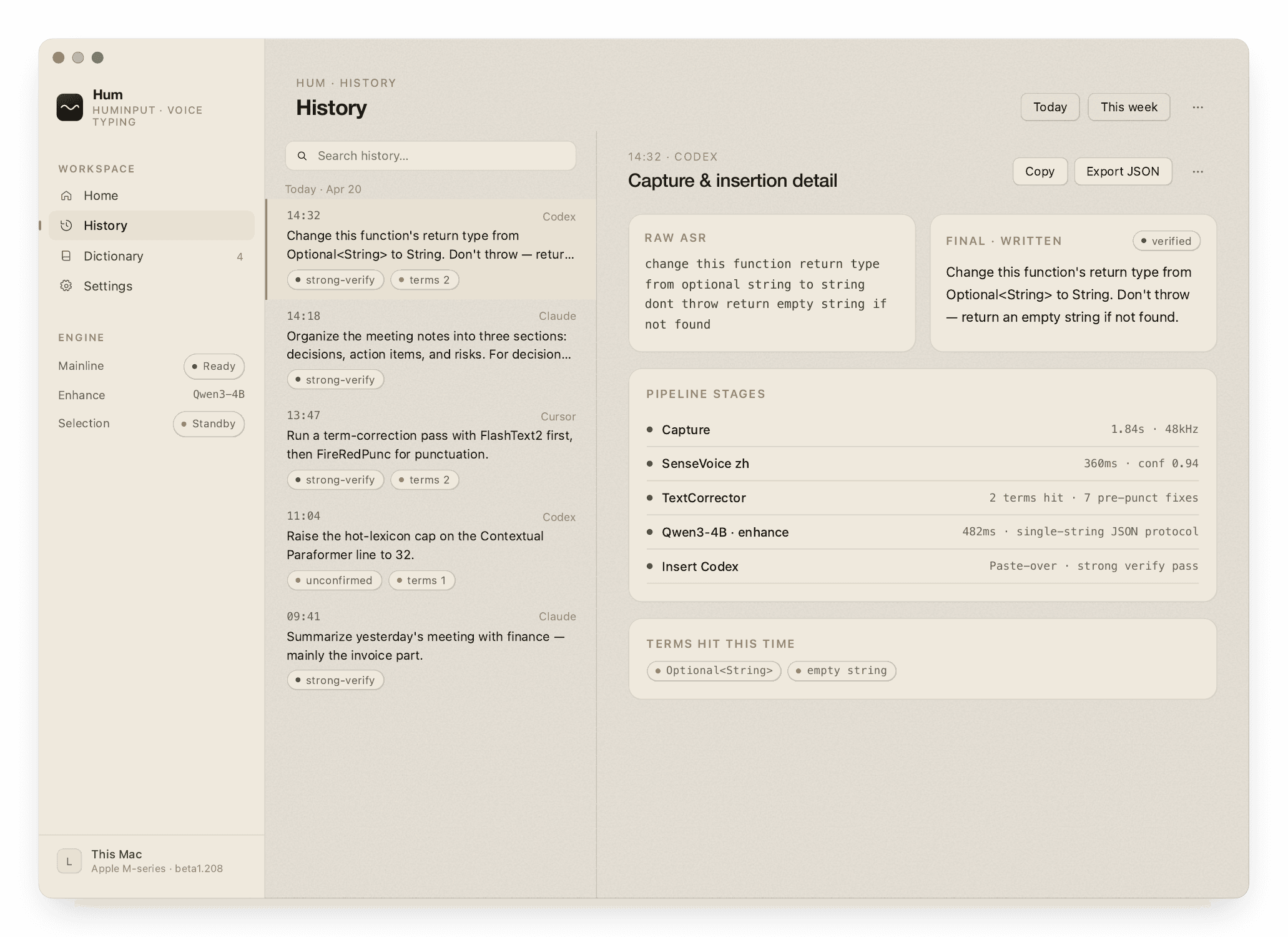Click the Dictionary book icon
This screenshot has width=1288, height=937.
coord(66,256)
